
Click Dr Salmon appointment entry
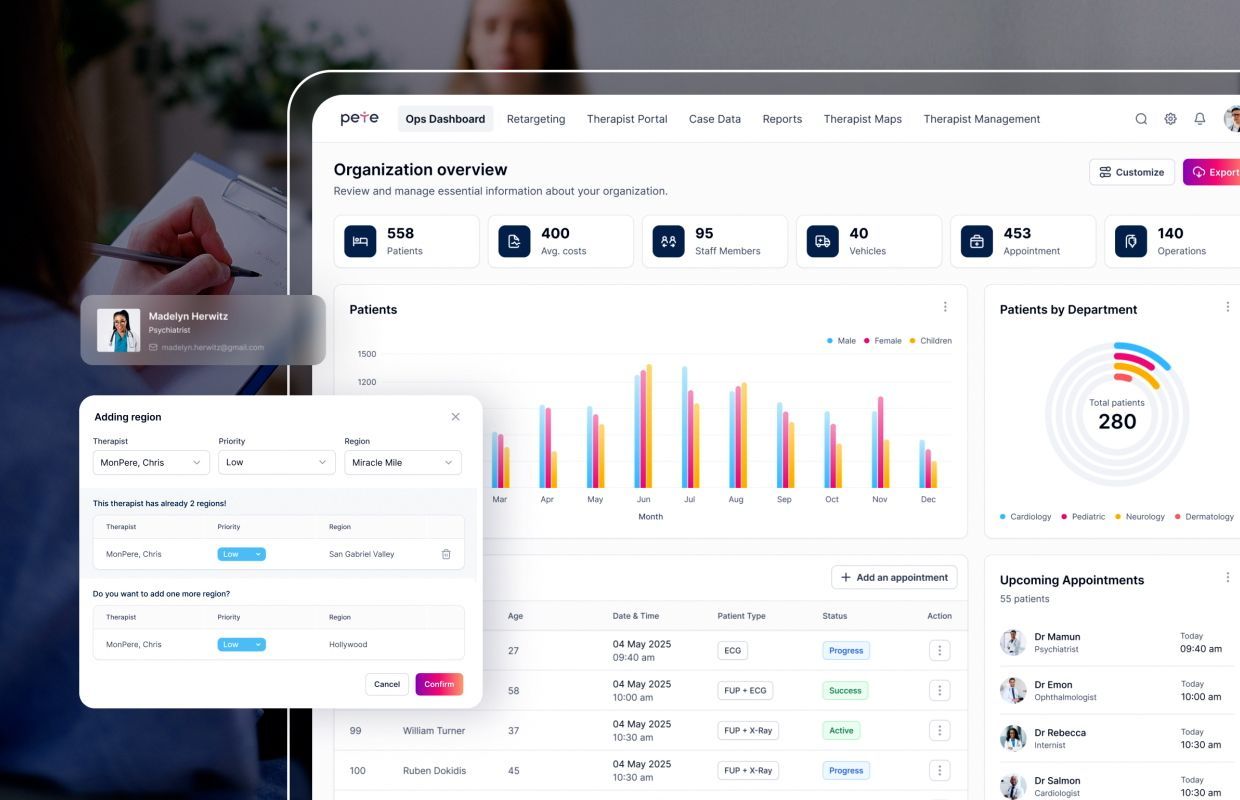pyautogui.click(x=1117, y=786)
